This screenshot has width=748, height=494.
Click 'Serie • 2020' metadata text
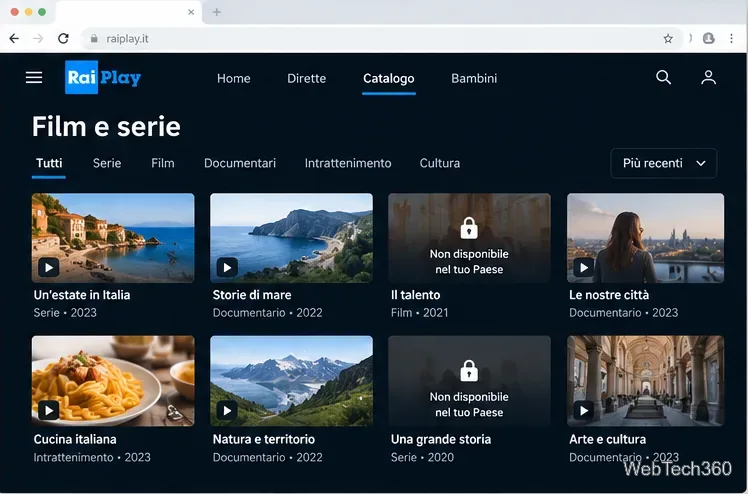(x=422, y=457)
